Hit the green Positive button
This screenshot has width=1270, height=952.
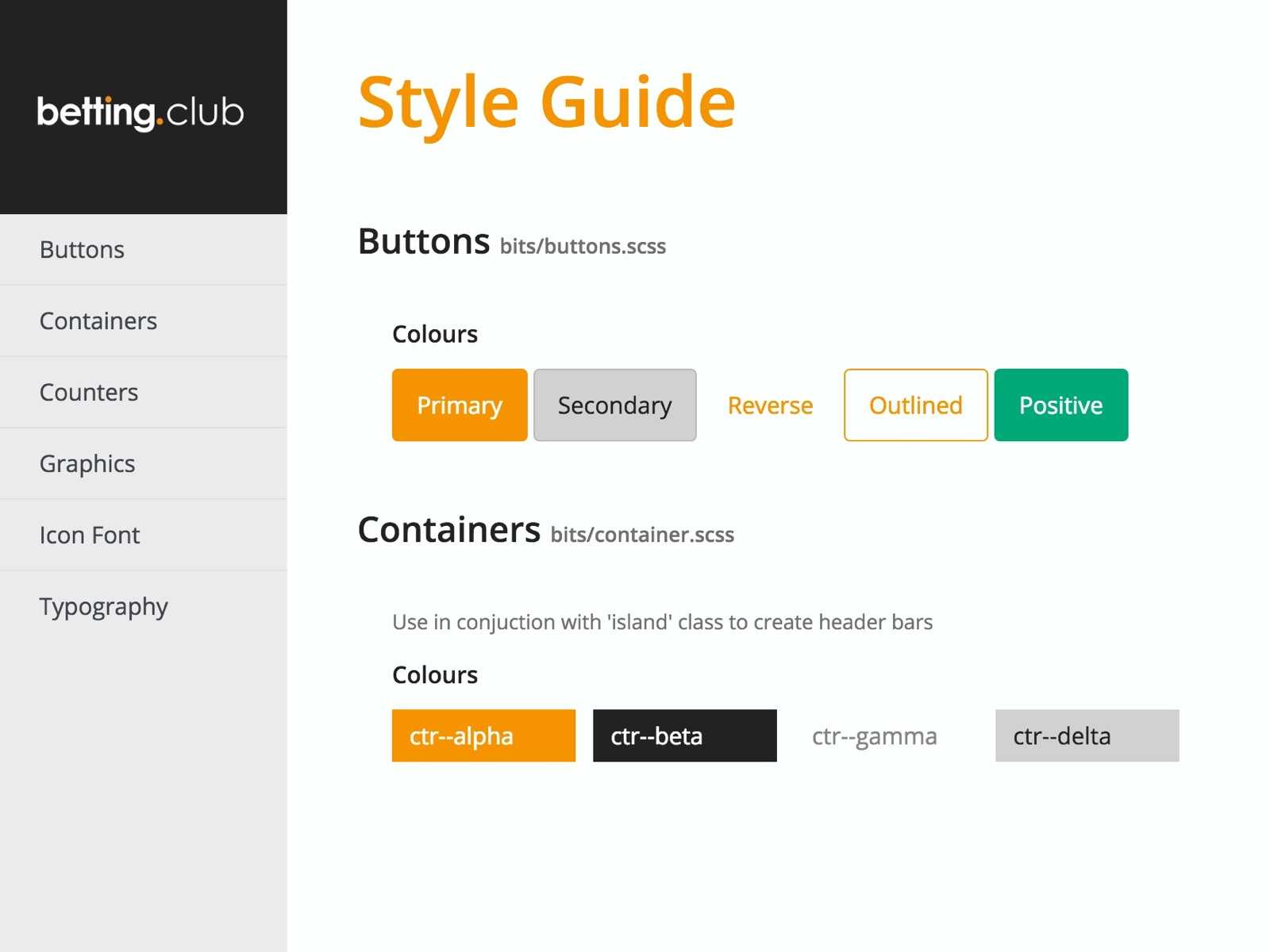tap(1060, 405)
